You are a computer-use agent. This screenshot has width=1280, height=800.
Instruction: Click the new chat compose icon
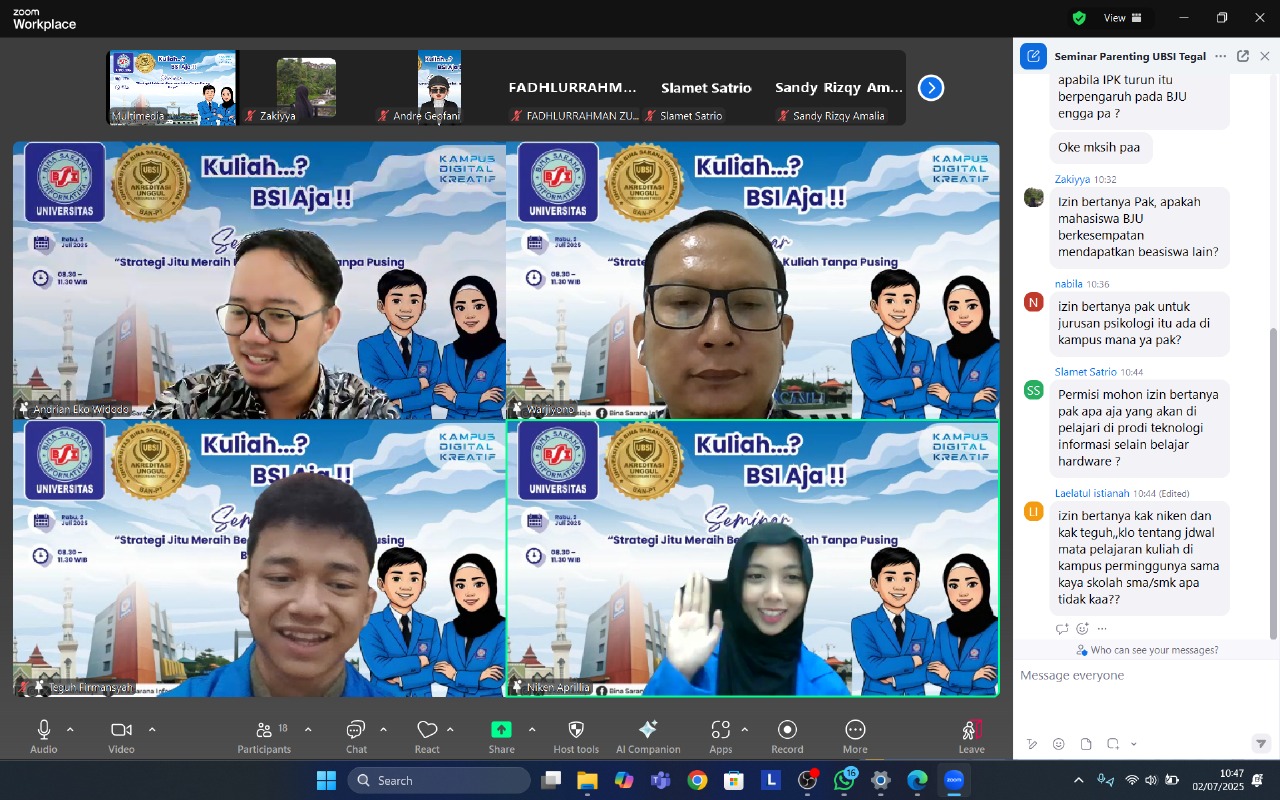pos(1034,56)
